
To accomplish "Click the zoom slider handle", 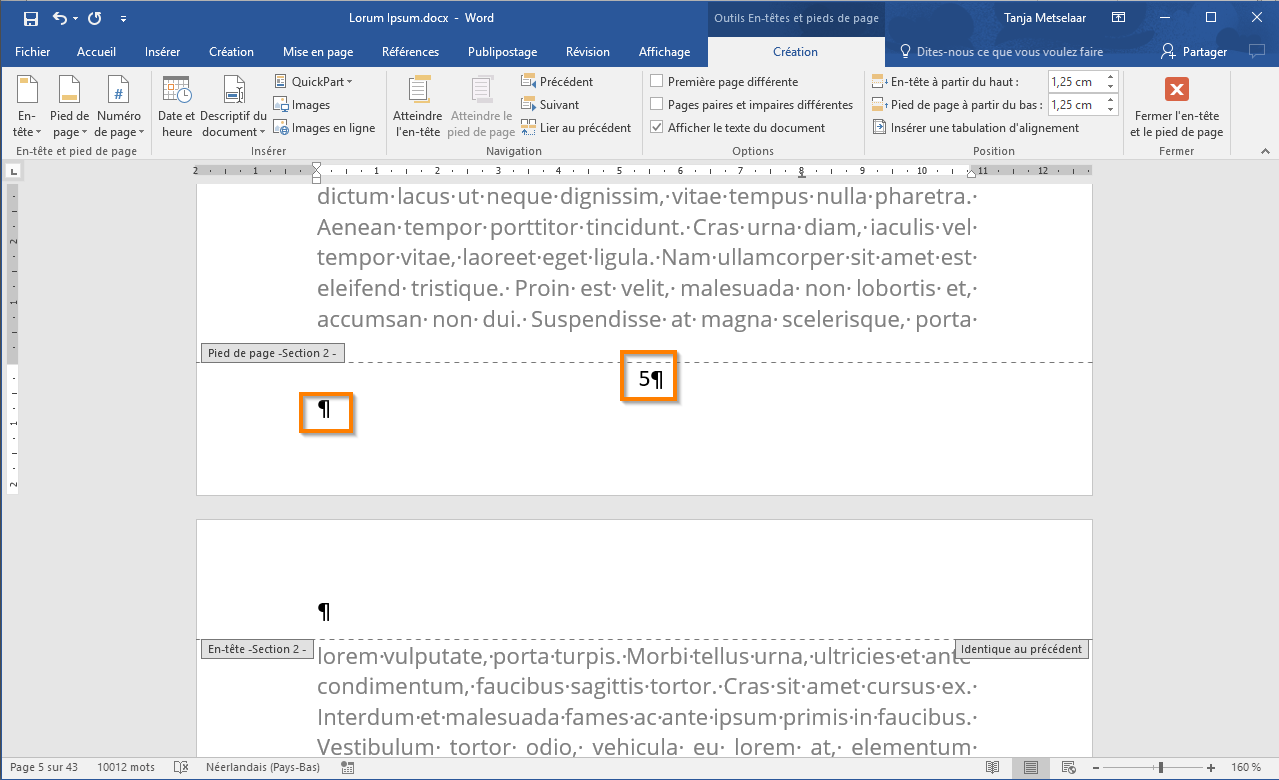I will click(x=1160, y=767).
